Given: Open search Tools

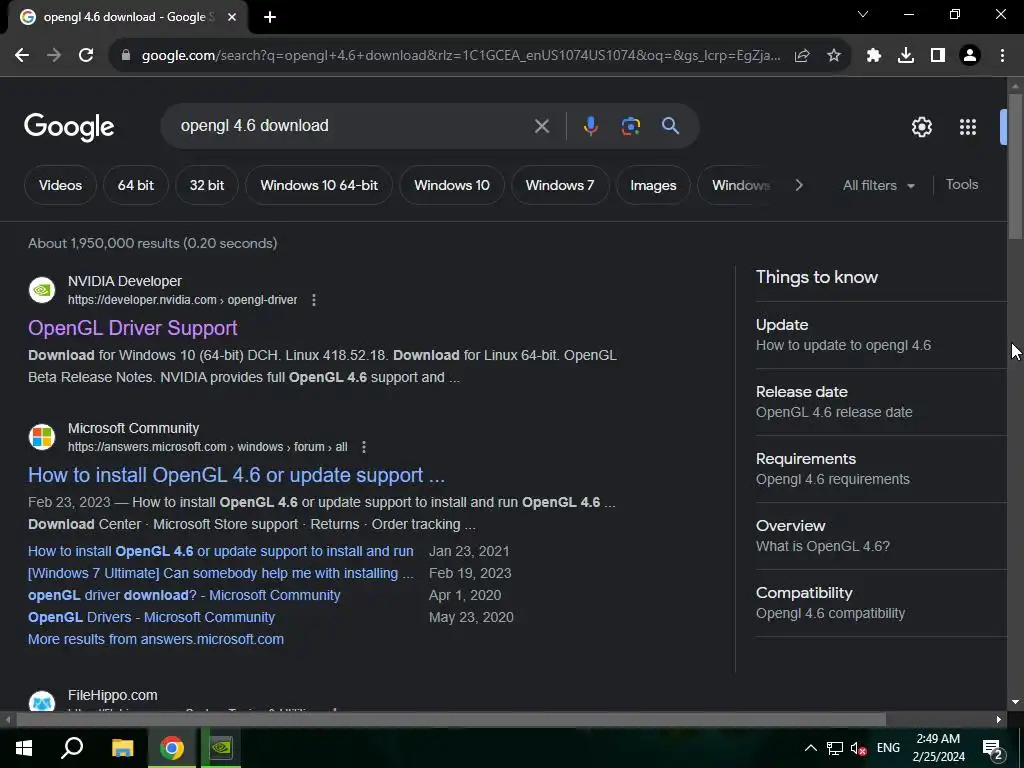Looking at the screenshot, I should [962, 185].
